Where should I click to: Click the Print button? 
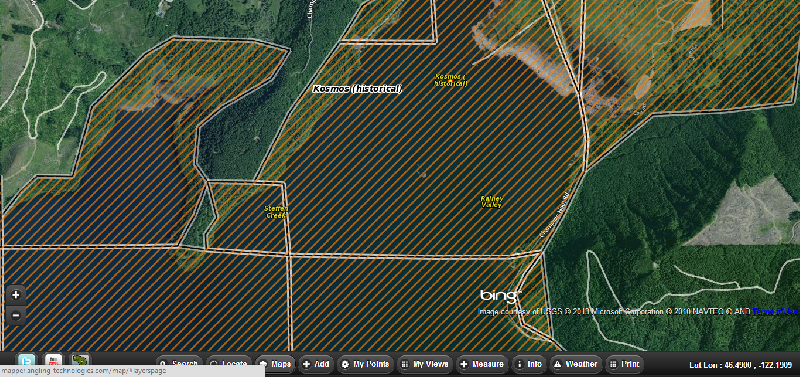(x=624, y=364)
